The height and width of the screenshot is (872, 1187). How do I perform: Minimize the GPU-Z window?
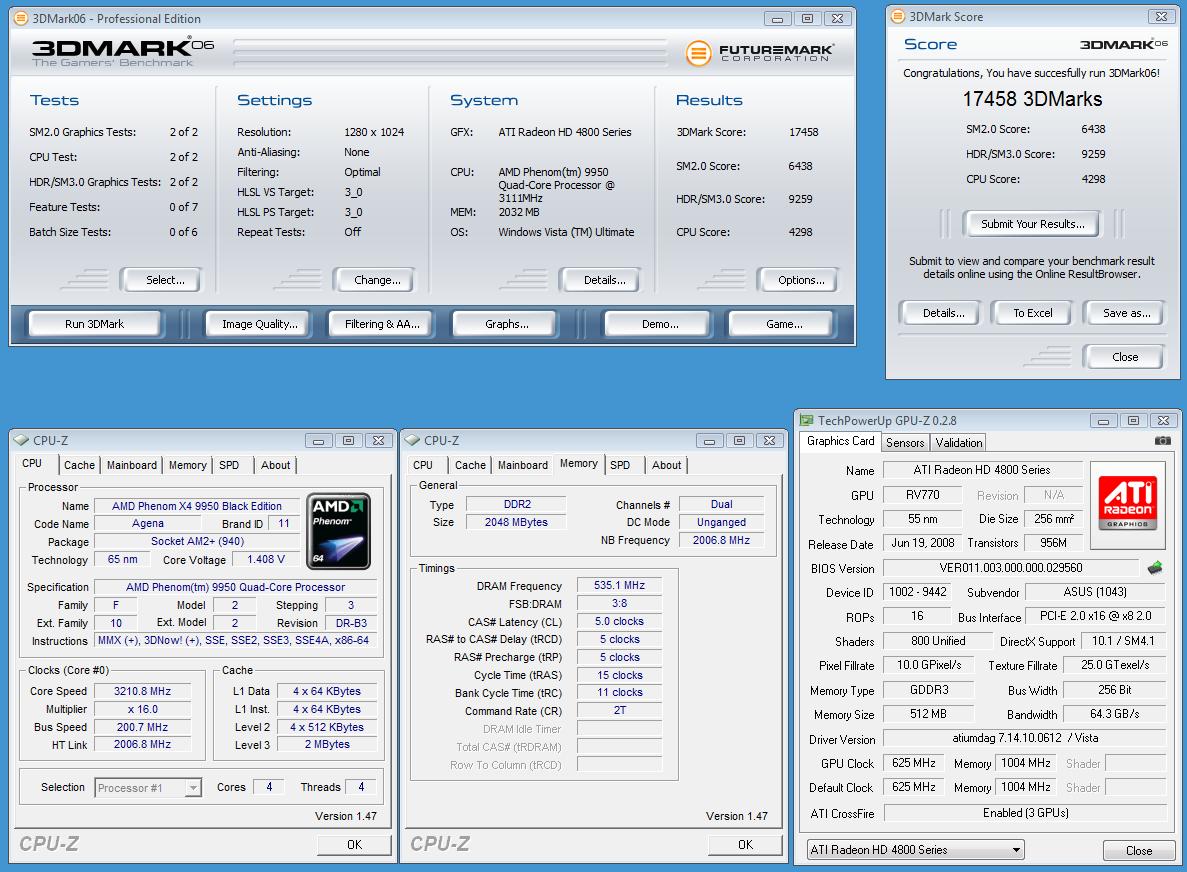[x=1104, y=421]
